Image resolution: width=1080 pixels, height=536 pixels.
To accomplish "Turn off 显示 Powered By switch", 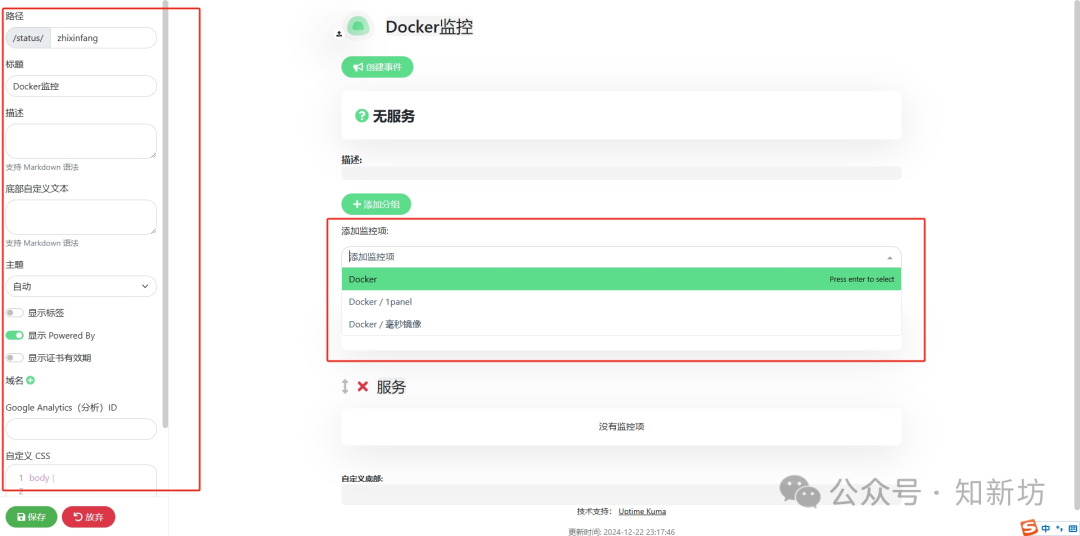I will pos(14,336).
